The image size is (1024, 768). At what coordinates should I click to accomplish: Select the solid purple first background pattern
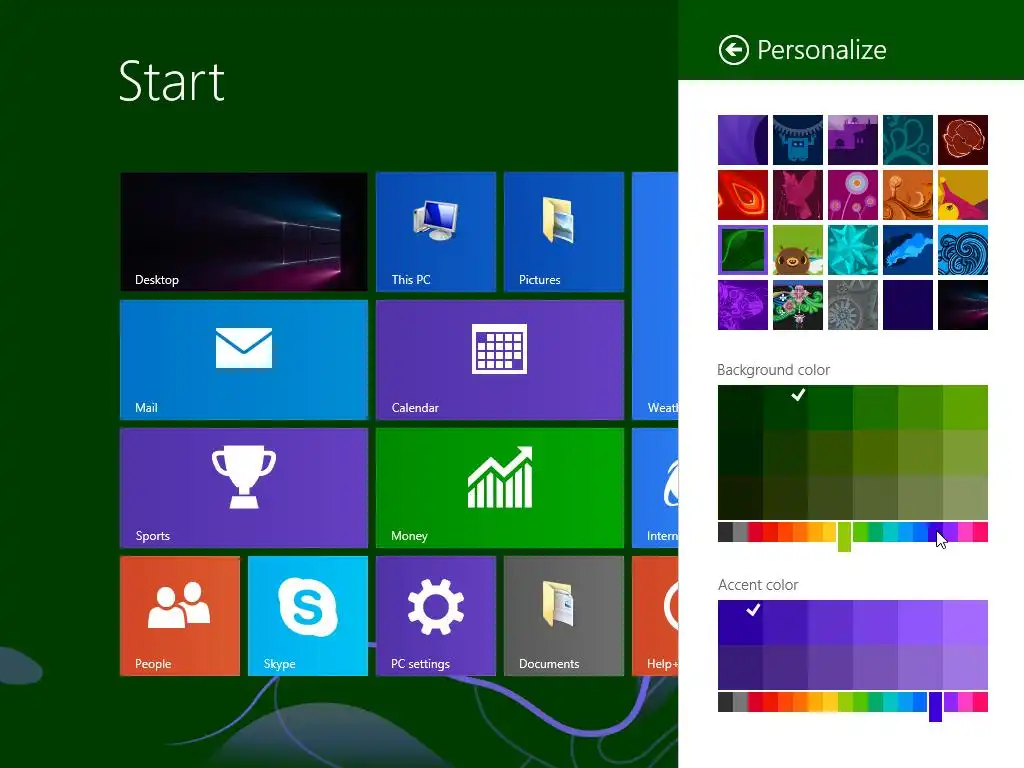point(743,140)
